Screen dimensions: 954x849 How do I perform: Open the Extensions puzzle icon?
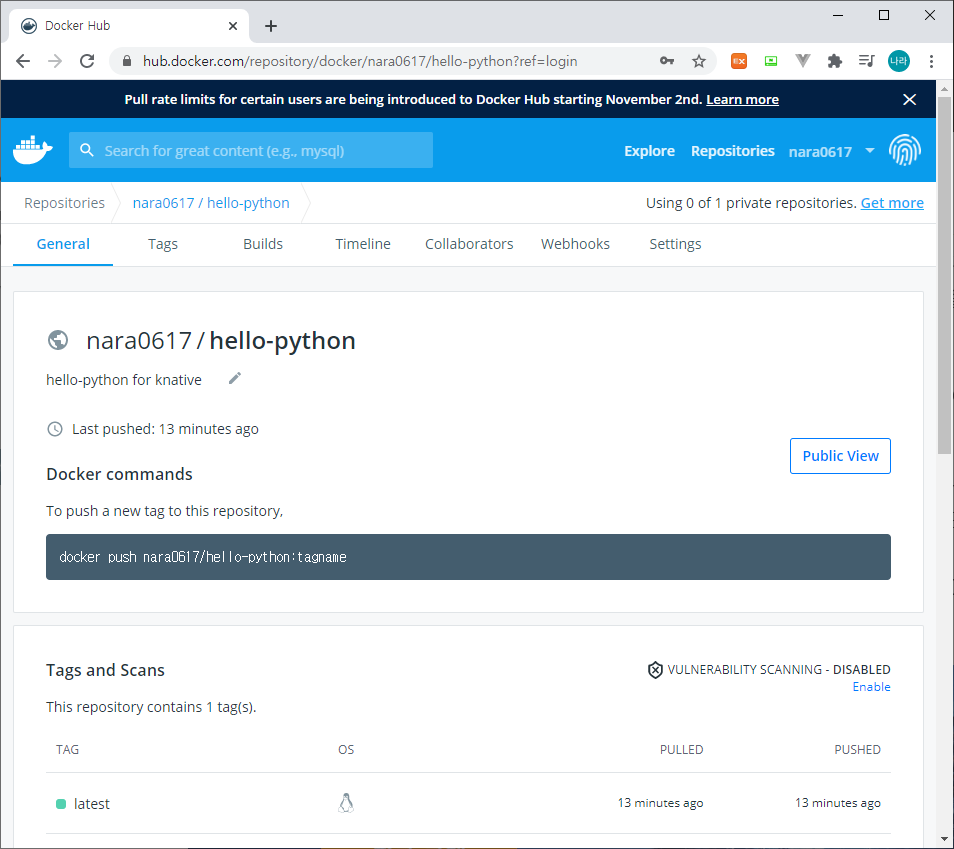(835, 61)
